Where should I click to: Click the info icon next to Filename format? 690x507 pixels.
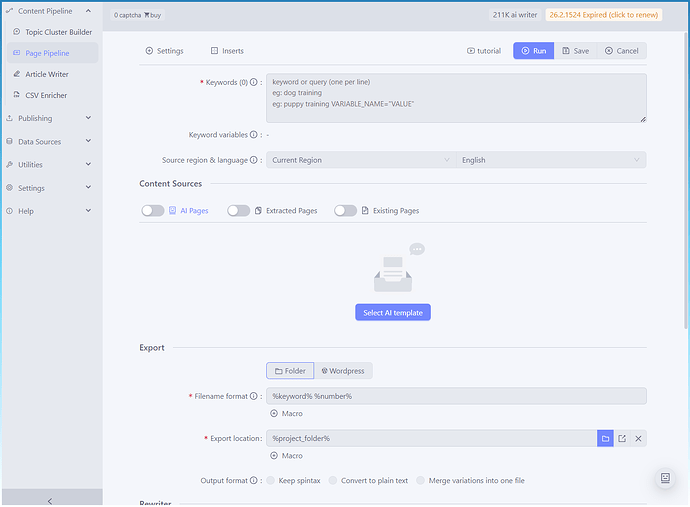[x=254, y=396]
